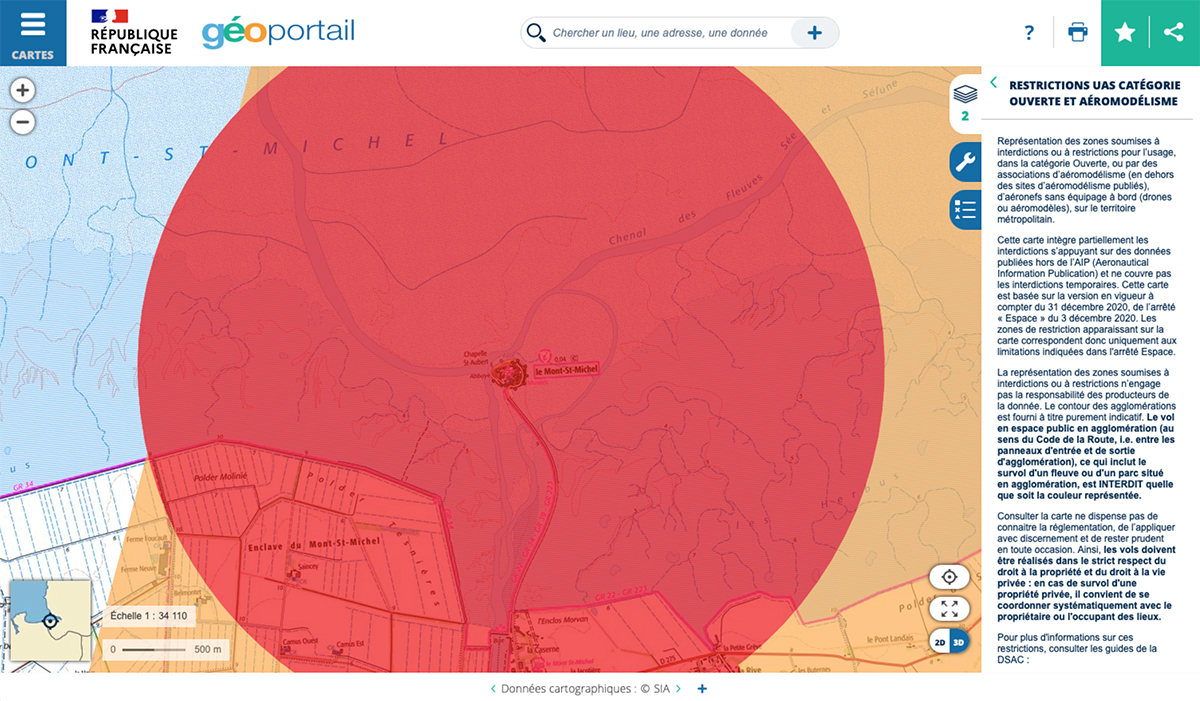Open favorites with the star icon

click(1125, 33)
